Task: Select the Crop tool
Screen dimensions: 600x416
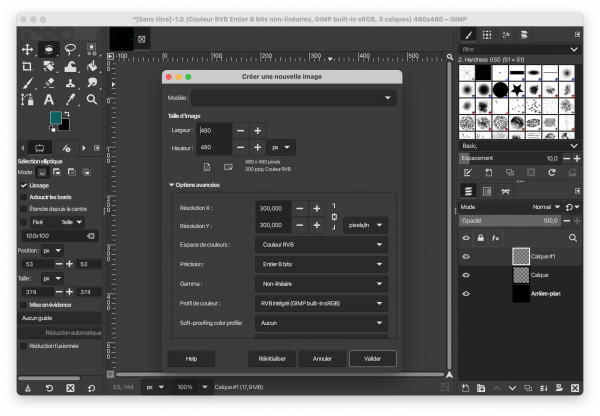Action: 27,66
